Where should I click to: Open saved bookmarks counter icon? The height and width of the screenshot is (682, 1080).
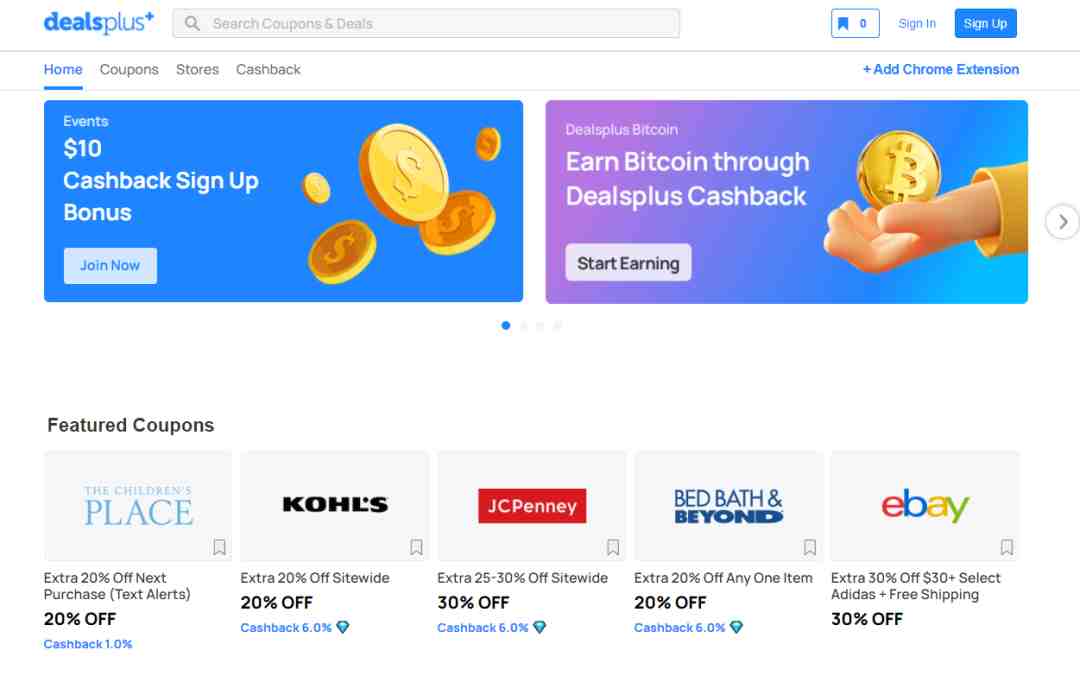coord(855,23)
